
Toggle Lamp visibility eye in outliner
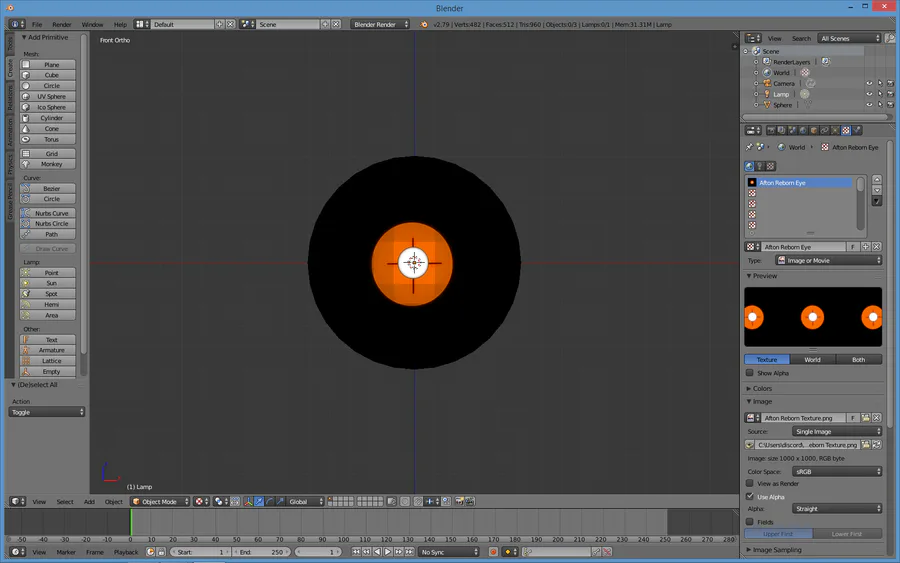(x=869, y=94)
